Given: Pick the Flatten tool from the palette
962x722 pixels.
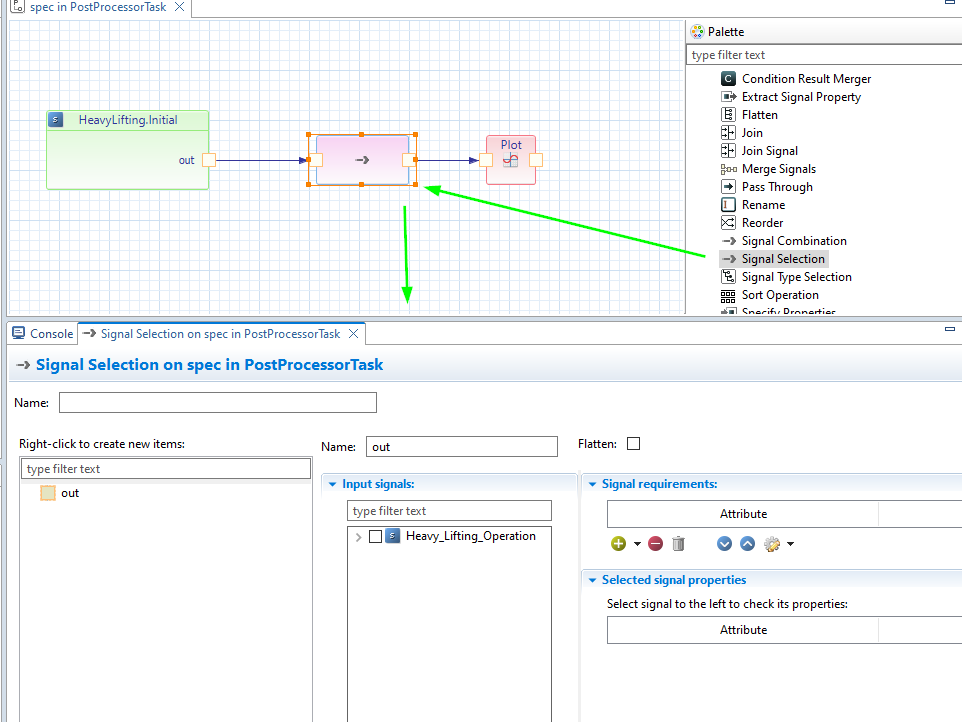Looking at the screenshot, I should (759, 115).
